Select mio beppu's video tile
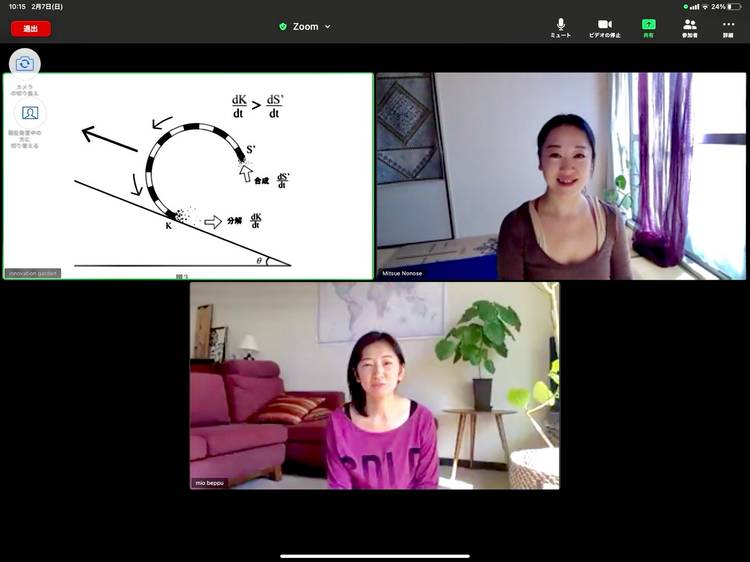The height and width of the screenshot is (562, 750). click(x=375, y=385)
